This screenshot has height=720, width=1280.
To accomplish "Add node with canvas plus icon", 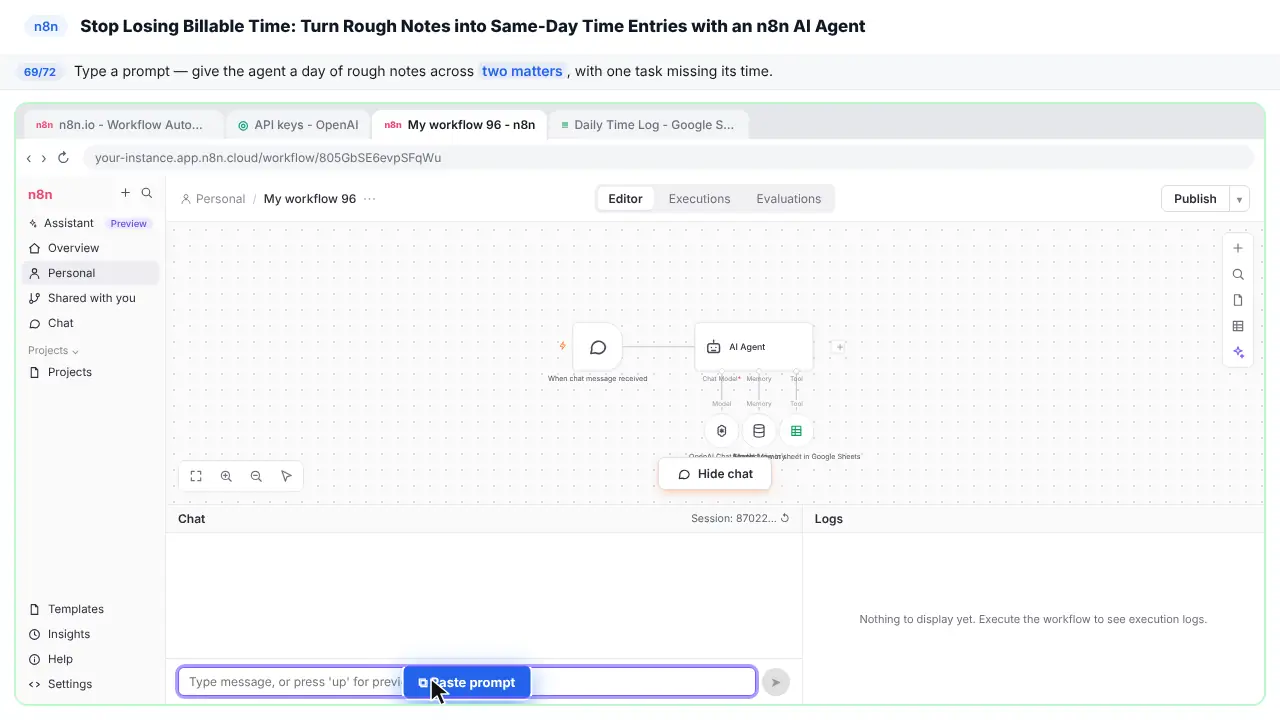I will [1238, 248].
